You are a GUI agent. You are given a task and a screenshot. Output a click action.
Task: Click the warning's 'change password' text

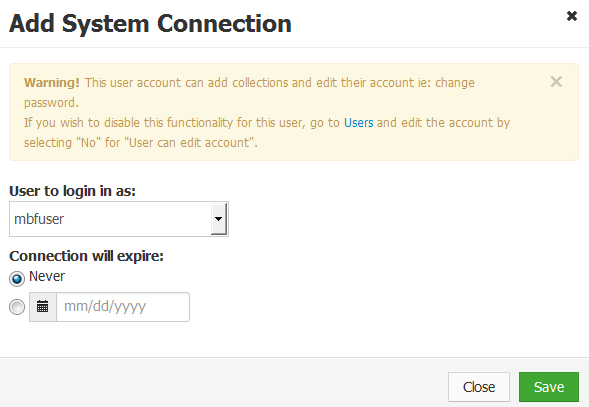click(x=455, y=83)
